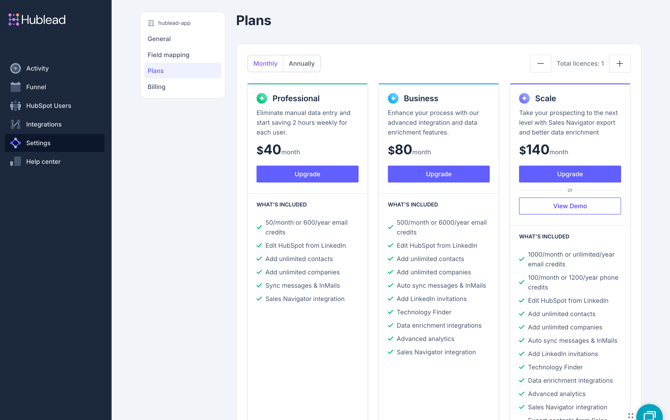The image size is (670, 420).
Task: Click View Demo for Scale plan
Action: click(569, 206)
